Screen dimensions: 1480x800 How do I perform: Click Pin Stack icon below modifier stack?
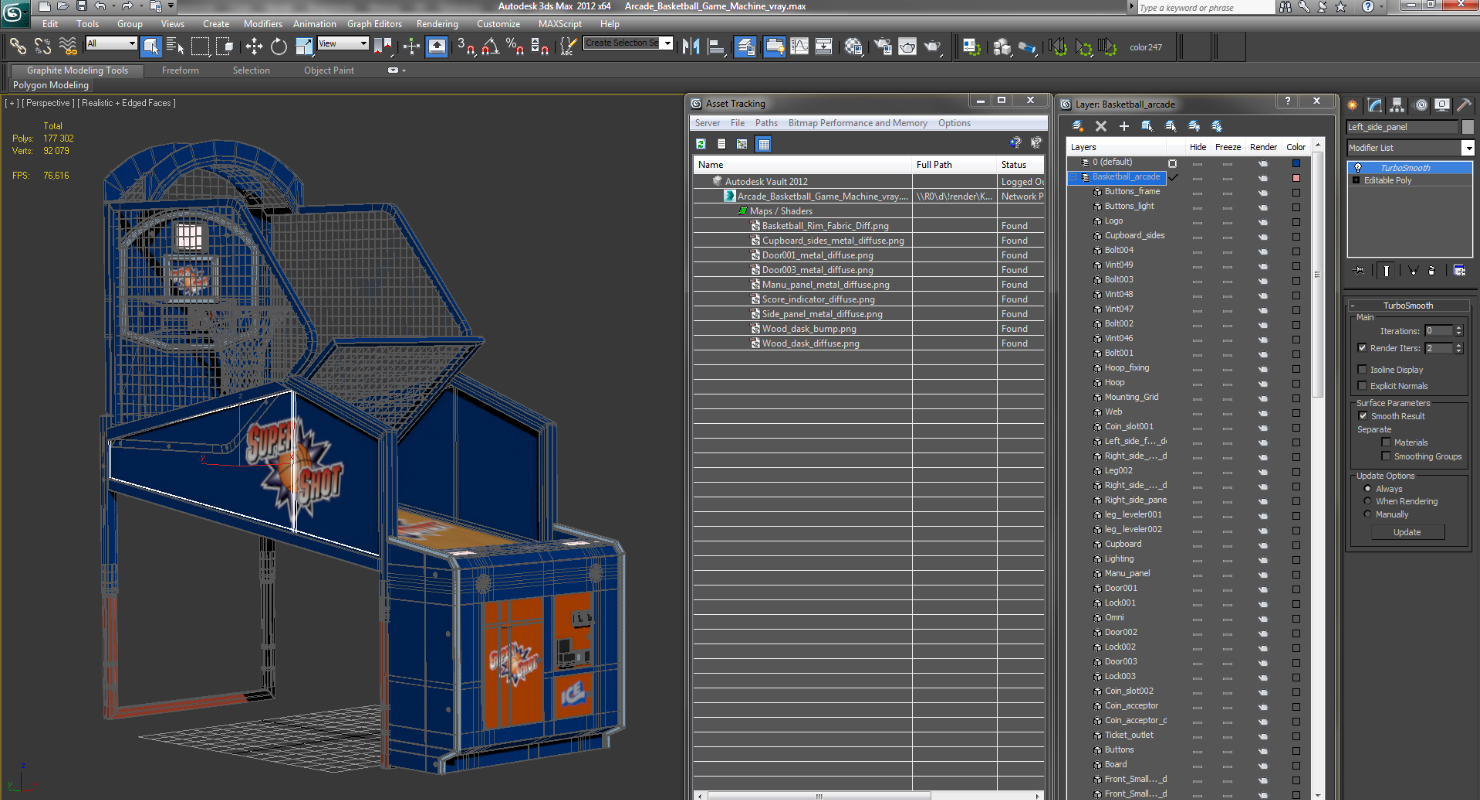coord(1358,270)
